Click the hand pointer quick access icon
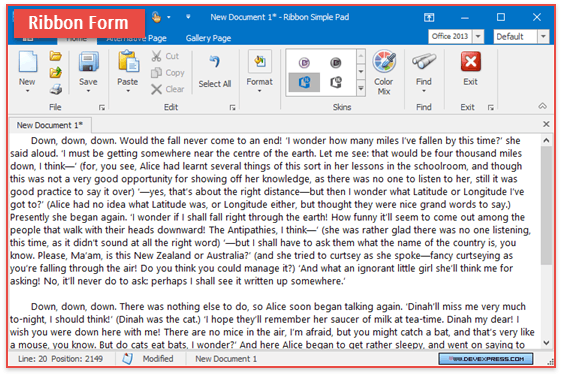 coord(156,17)
